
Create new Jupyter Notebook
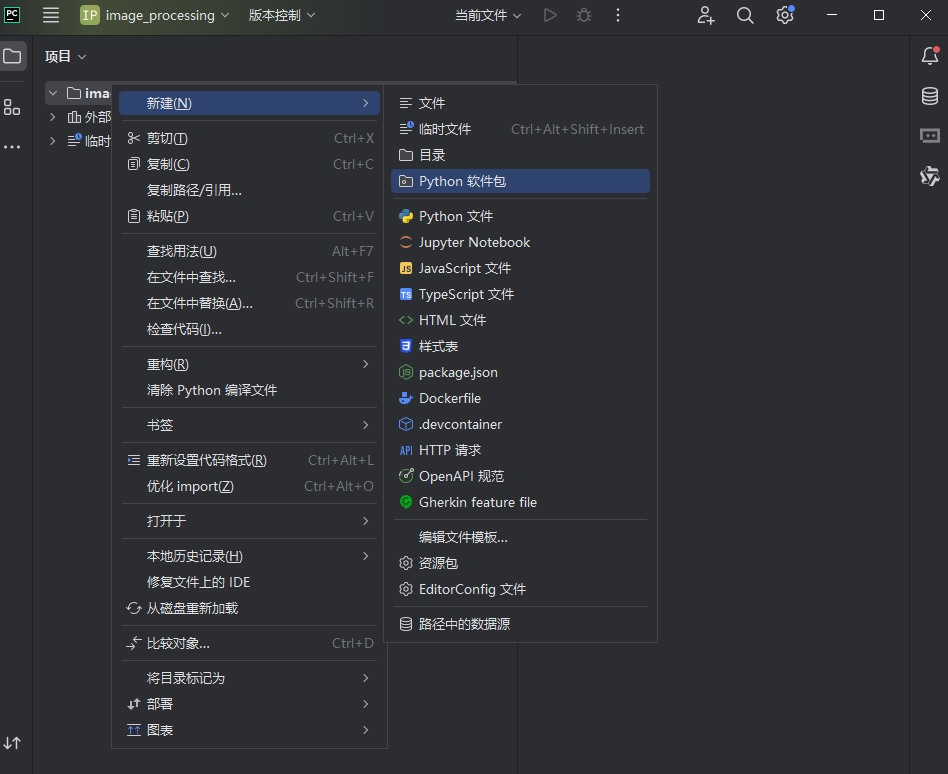[521, 242]
